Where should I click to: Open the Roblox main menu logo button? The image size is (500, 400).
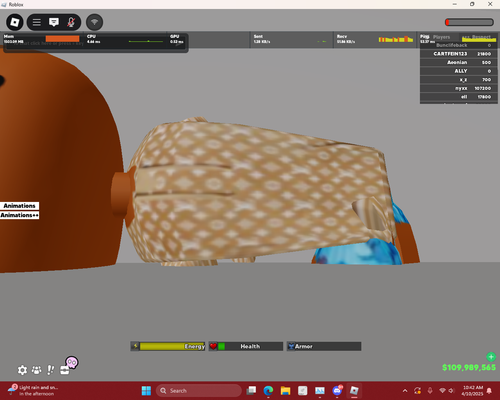15,22
